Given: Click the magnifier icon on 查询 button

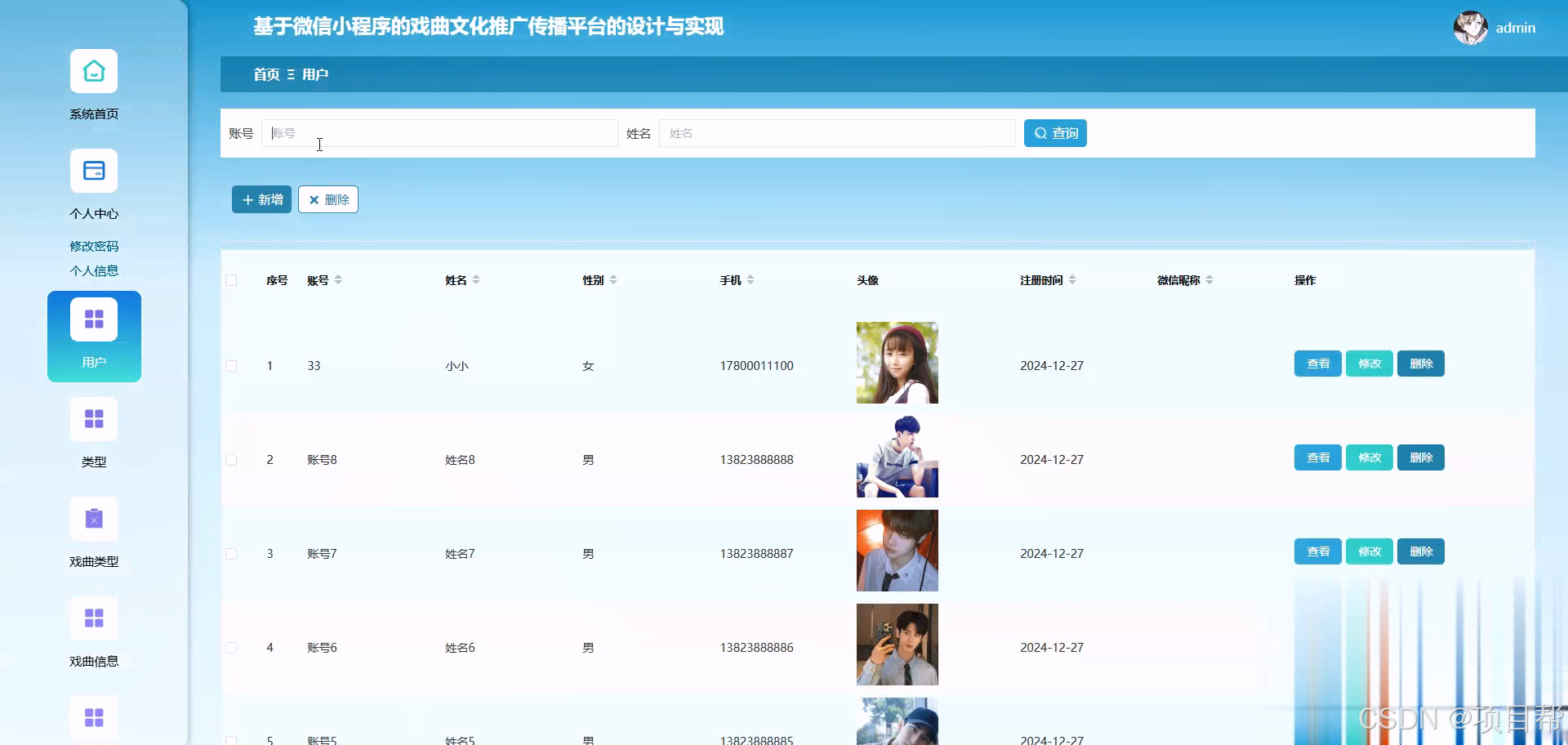Looking at the screenshot, I should [x=1040, y=132].
